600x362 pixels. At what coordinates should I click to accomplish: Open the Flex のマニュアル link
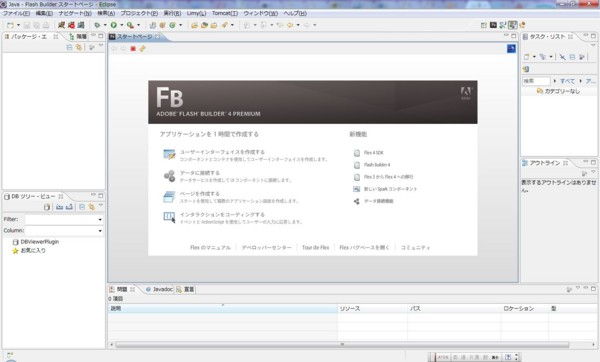point(210,248)
